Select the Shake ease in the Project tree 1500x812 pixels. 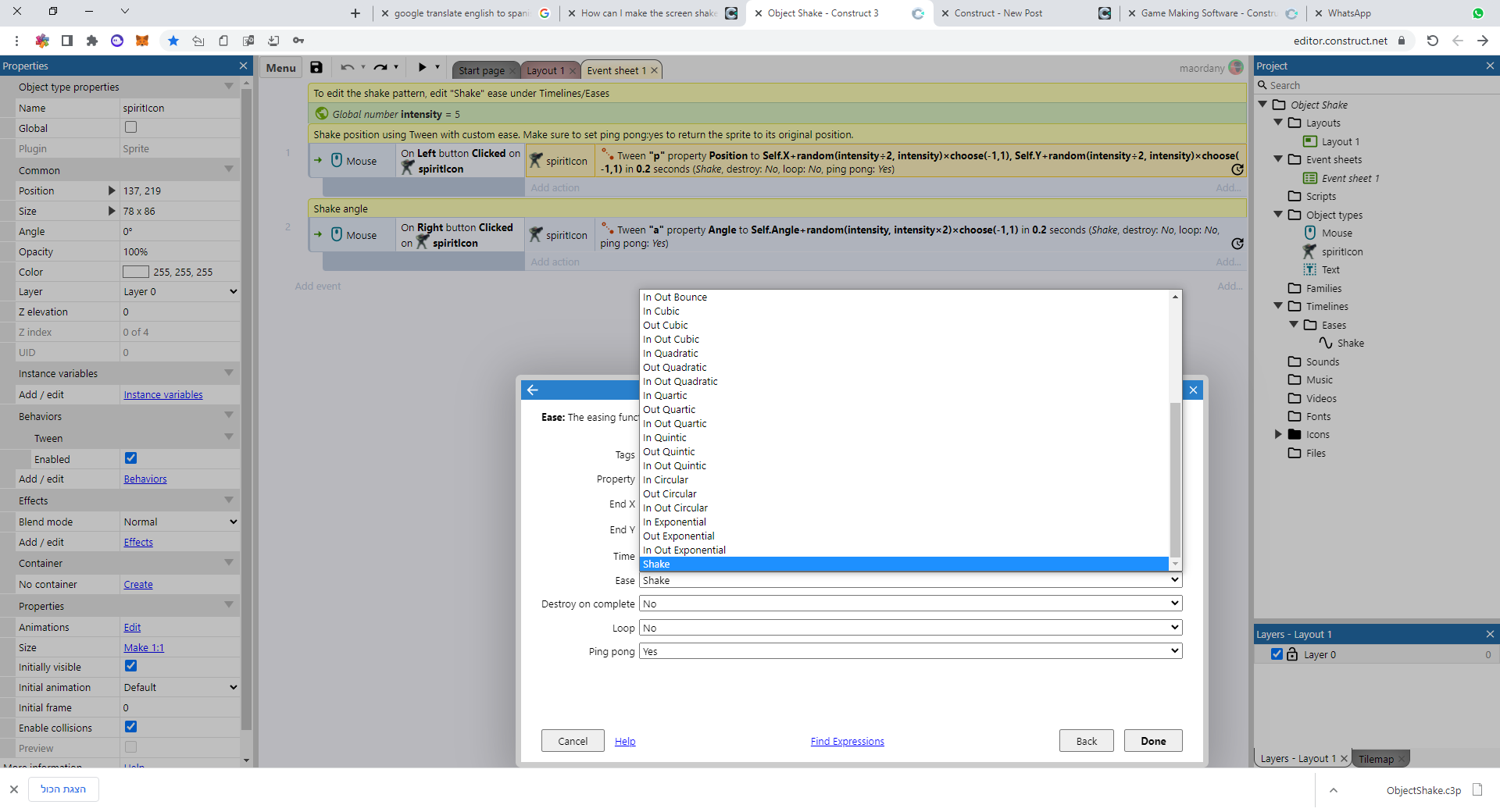(x=1349, y=344)
